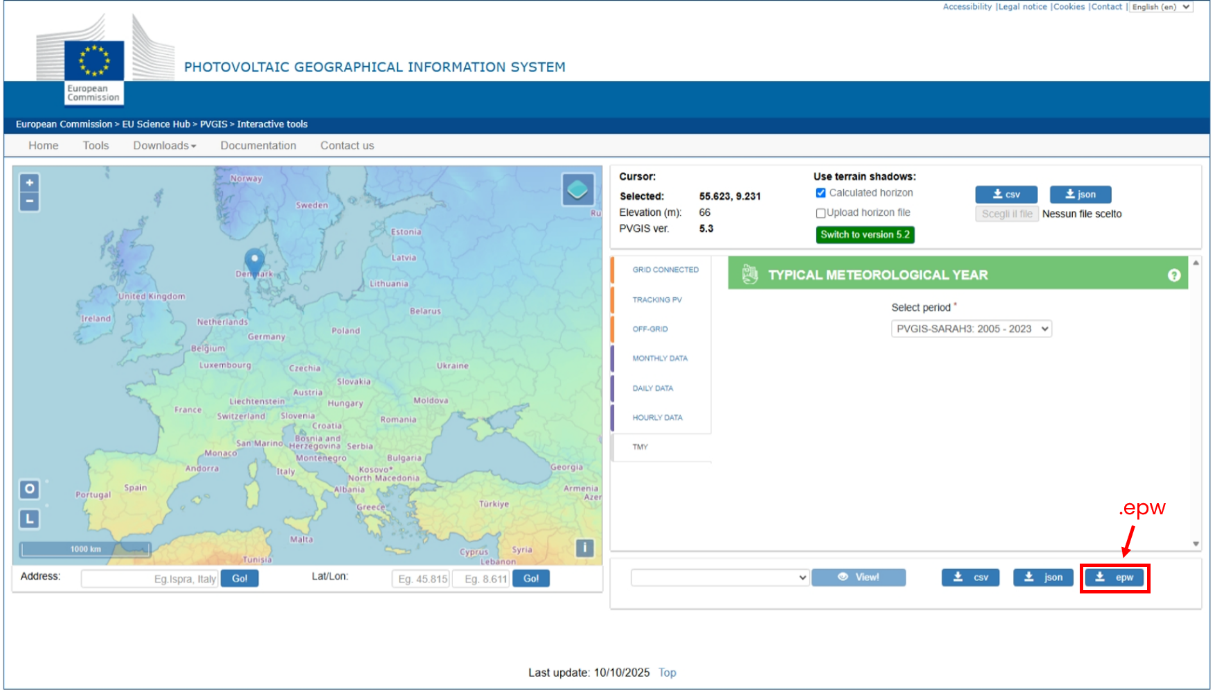Click the csv button left of epw
The height and width of the screenshot is (692, 1213).
coord(970,577)
